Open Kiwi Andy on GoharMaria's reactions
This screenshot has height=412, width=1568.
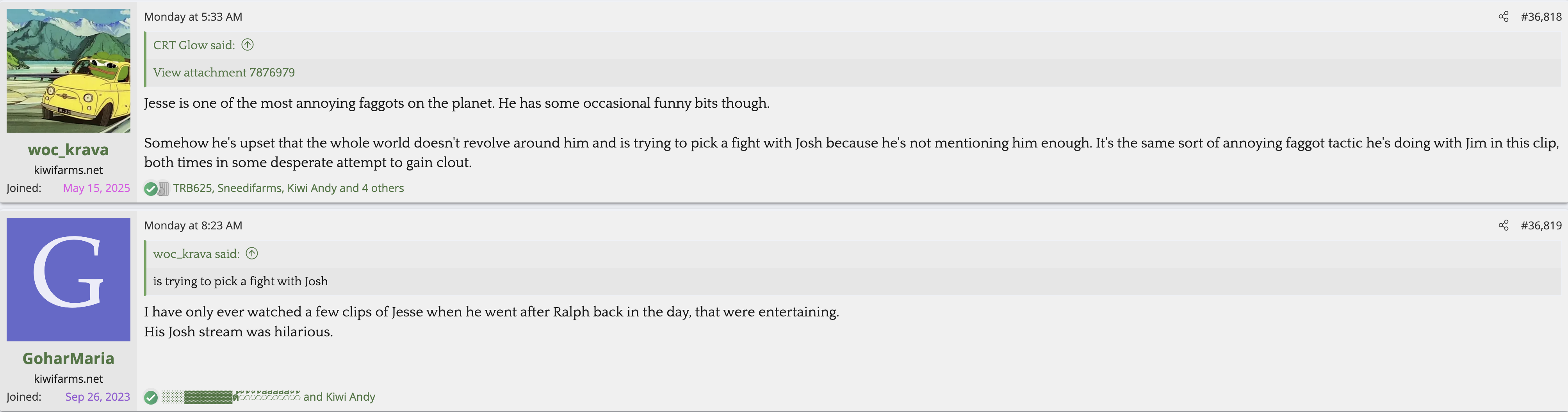[351, 397]
